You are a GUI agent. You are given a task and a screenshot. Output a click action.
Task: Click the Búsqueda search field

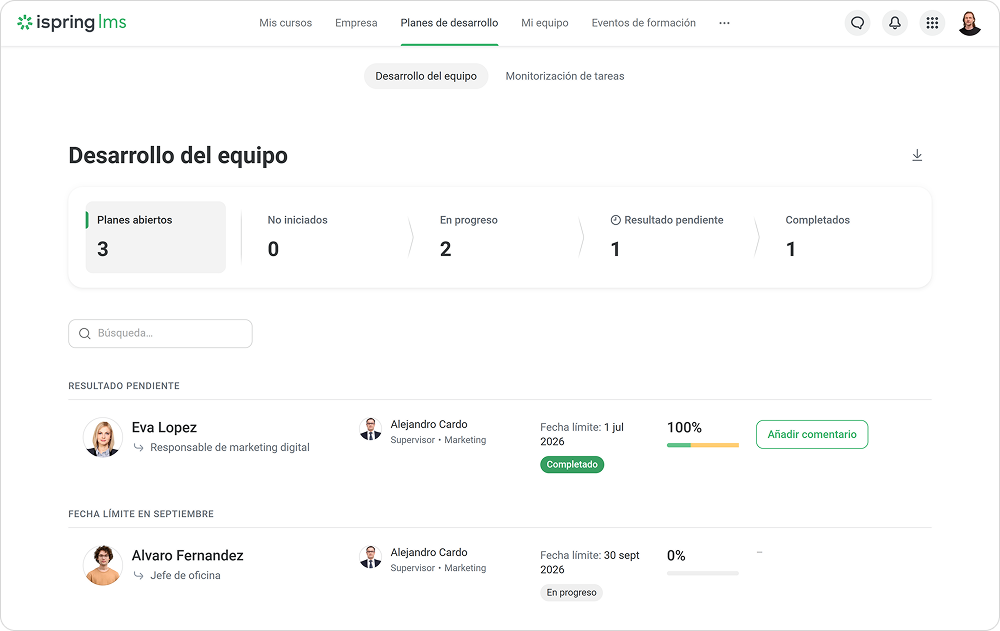[160, 334]
